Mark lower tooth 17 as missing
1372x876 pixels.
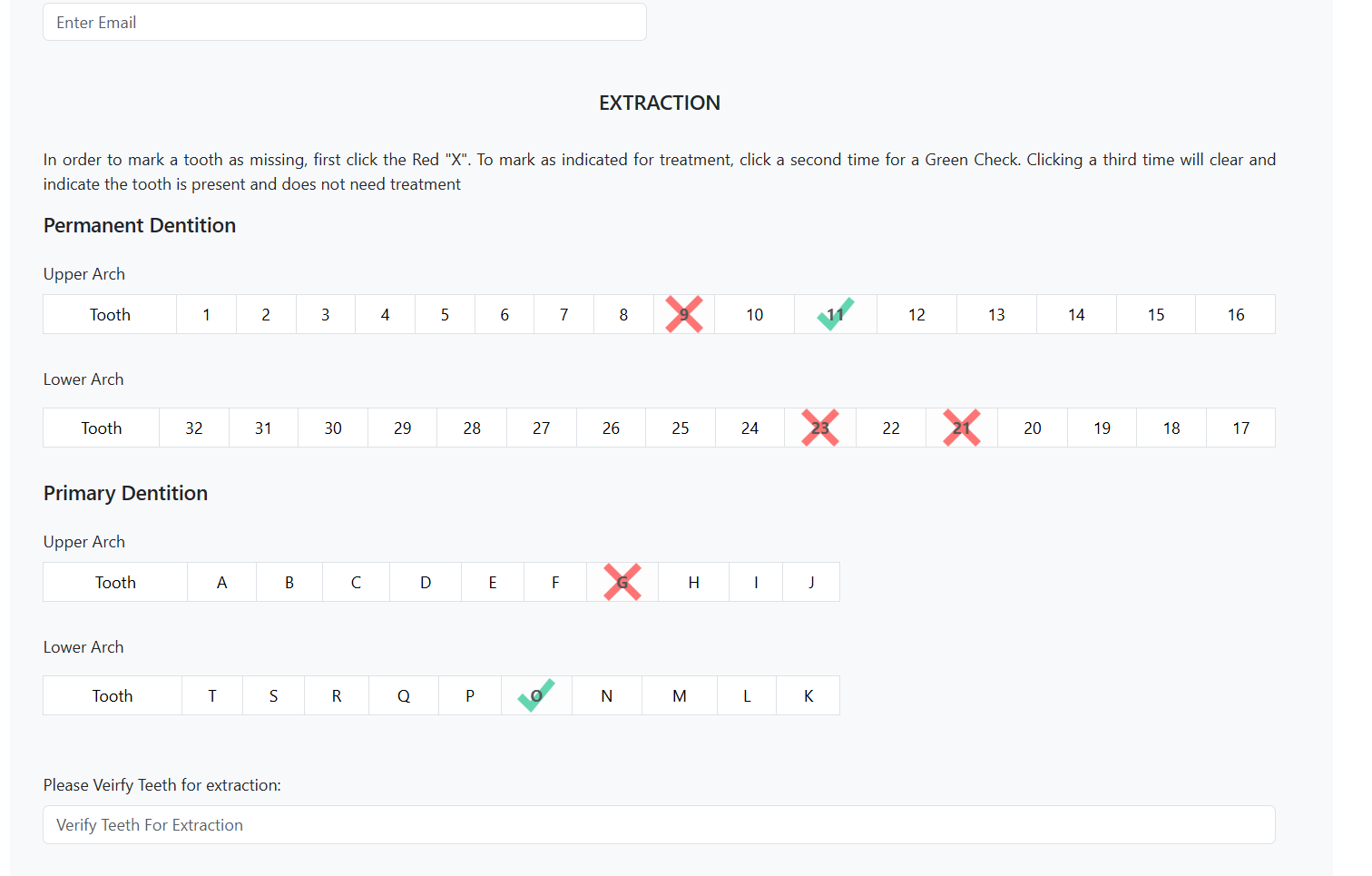[1240, 428]
